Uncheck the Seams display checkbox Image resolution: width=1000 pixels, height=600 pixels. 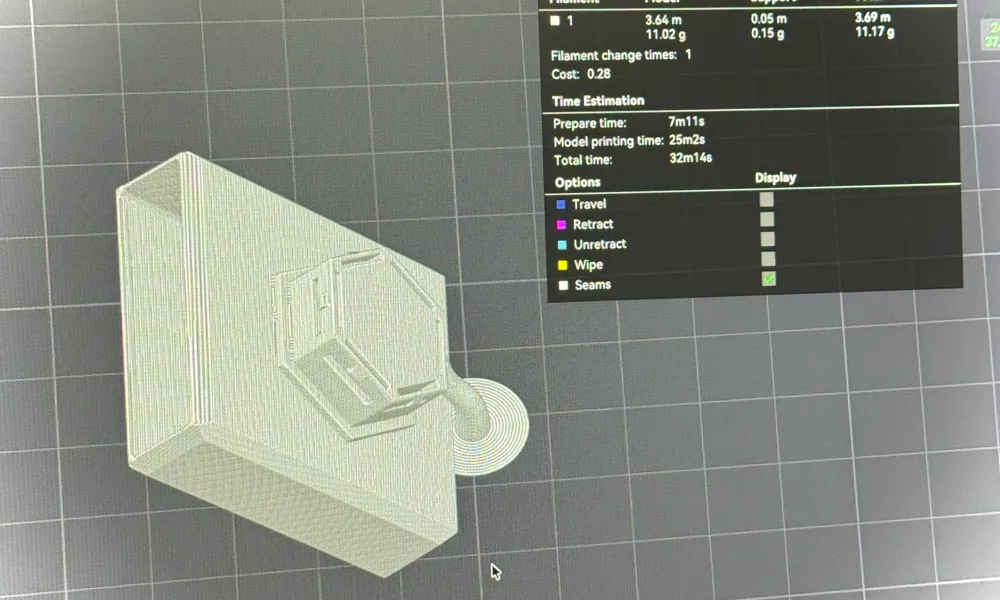768,279
